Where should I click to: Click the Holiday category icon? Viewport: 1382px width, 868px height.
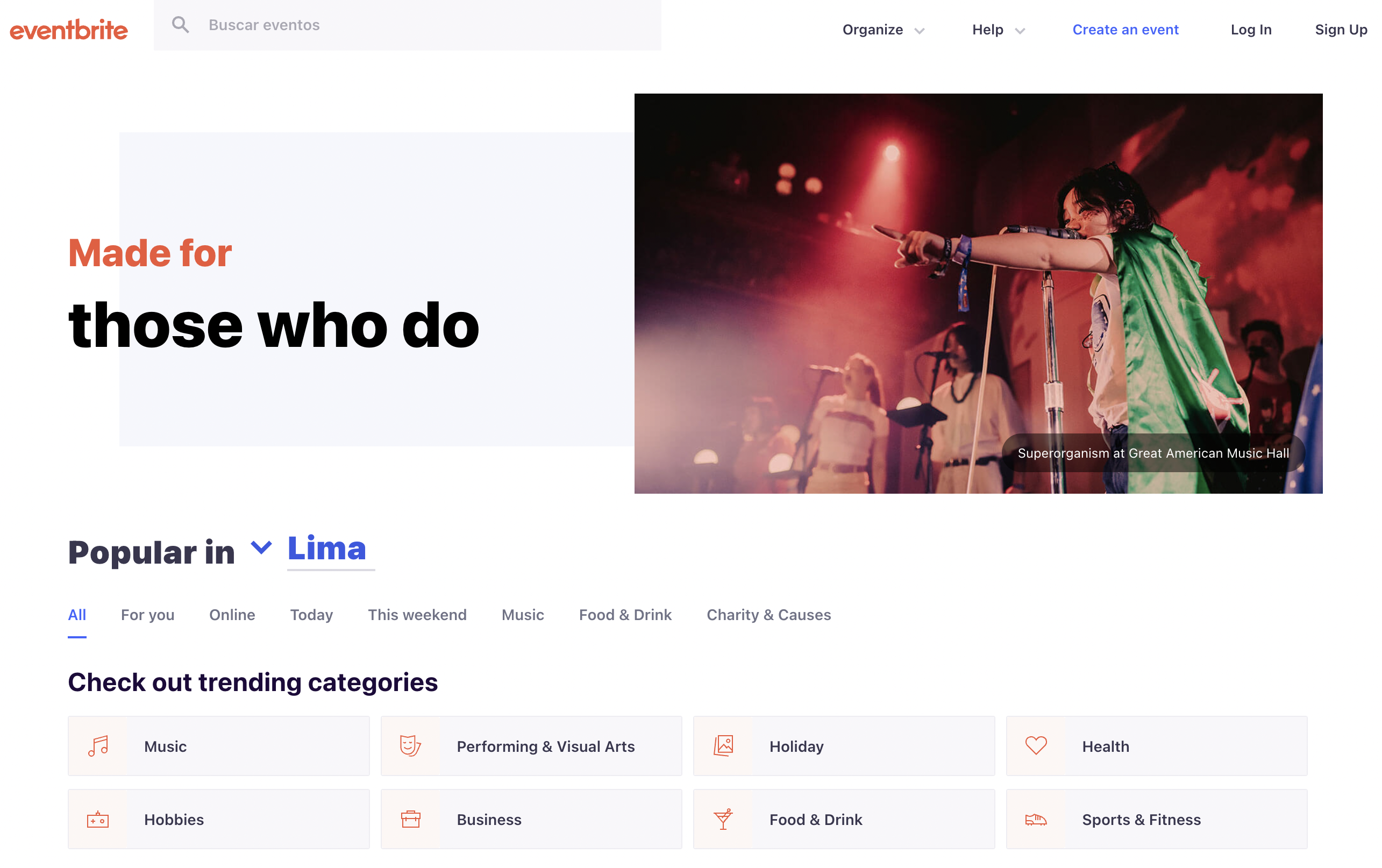coord(724,746)
